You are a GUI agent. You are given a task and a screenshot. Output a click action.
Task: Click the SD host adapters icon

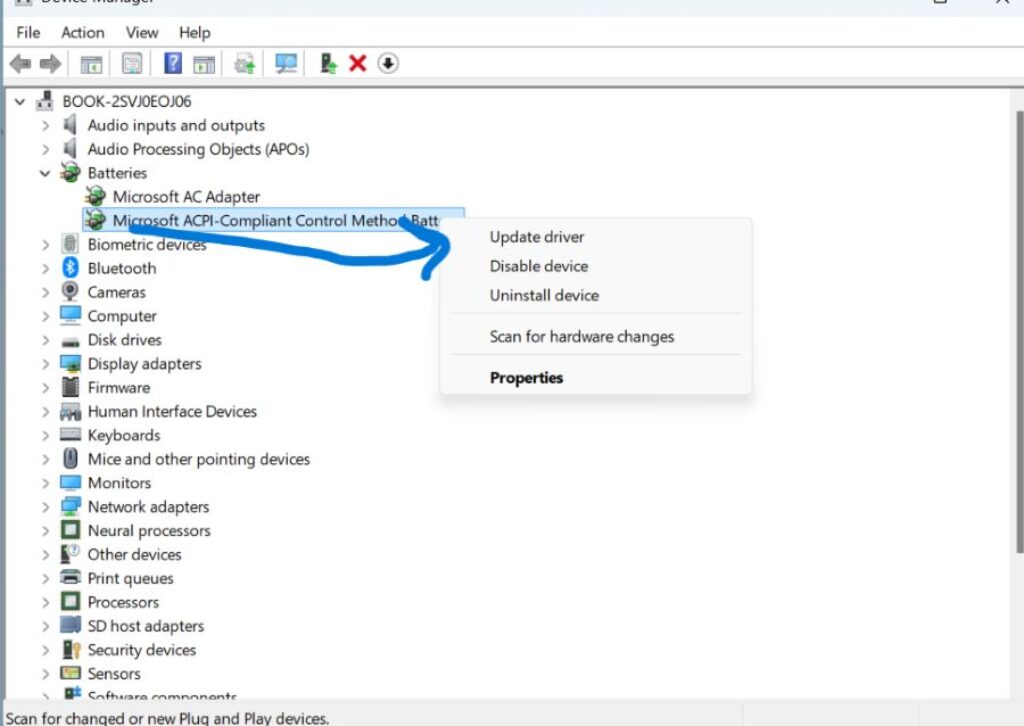tap(70, 625)
